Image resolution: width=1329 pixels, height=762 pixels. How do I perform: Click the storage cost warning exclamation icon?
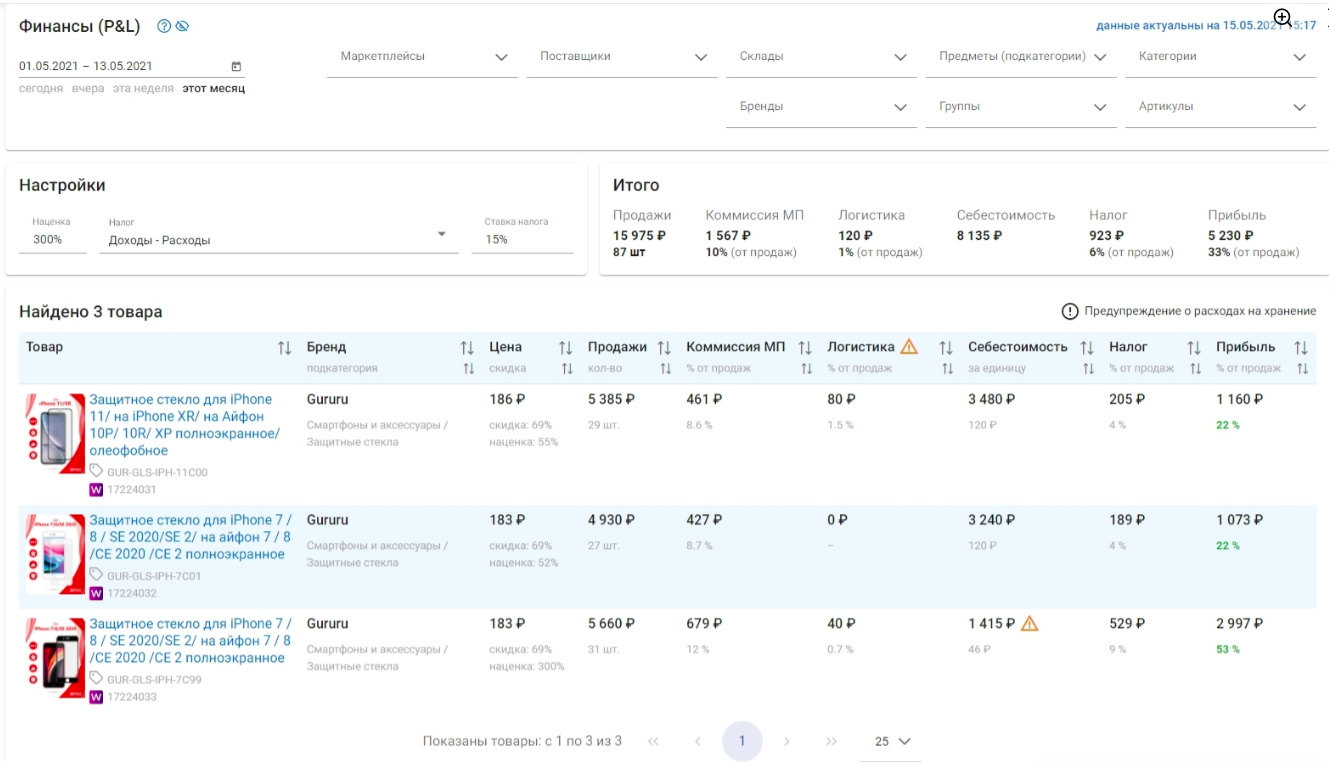coord(1070,311)
